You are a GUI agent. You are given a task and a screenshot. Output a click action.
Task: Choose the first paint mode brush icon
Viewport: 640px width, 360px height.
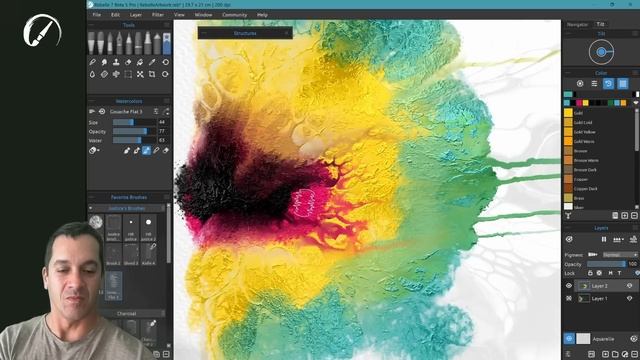(127, 151)
